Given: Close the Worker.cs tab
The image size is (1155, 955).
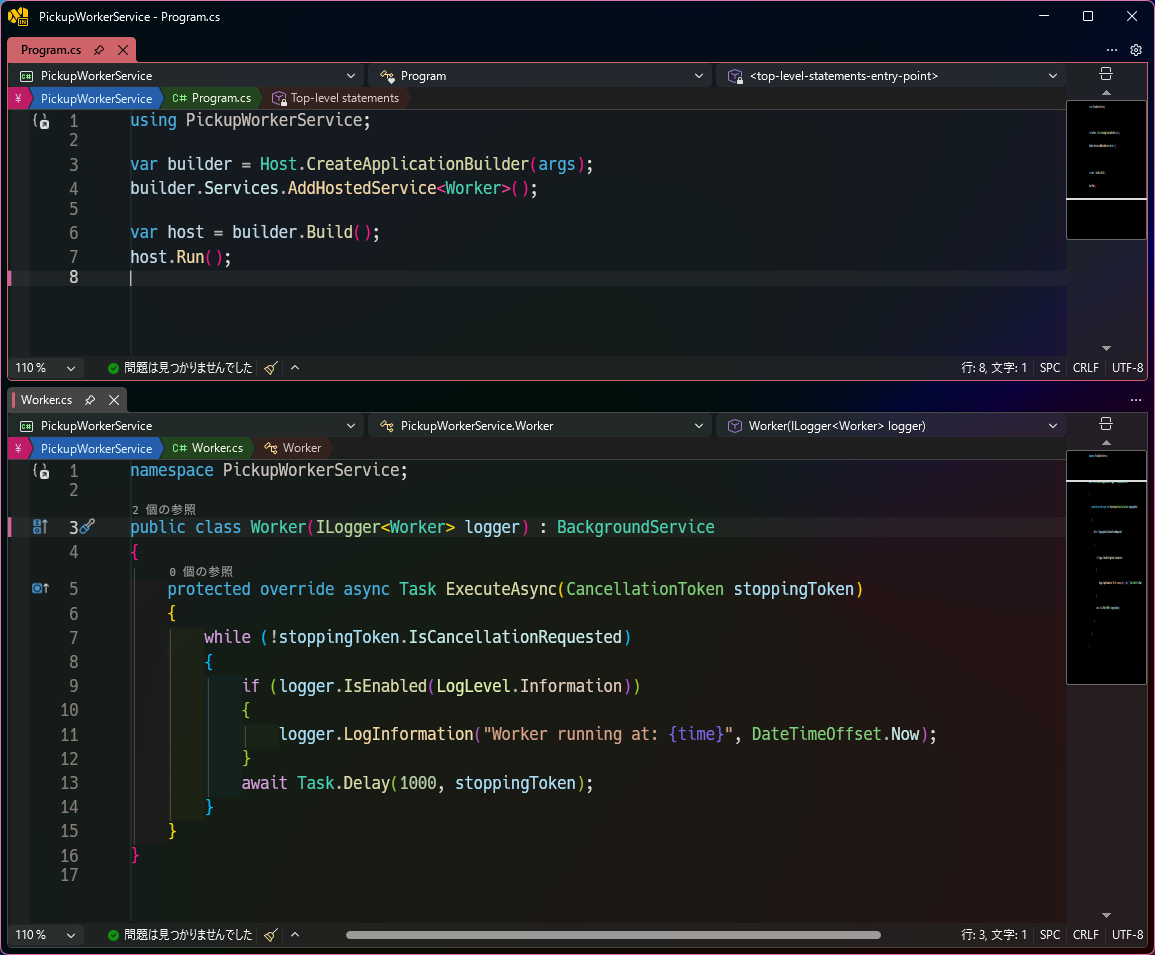Looking at the screenshot, I should [114, 400].
